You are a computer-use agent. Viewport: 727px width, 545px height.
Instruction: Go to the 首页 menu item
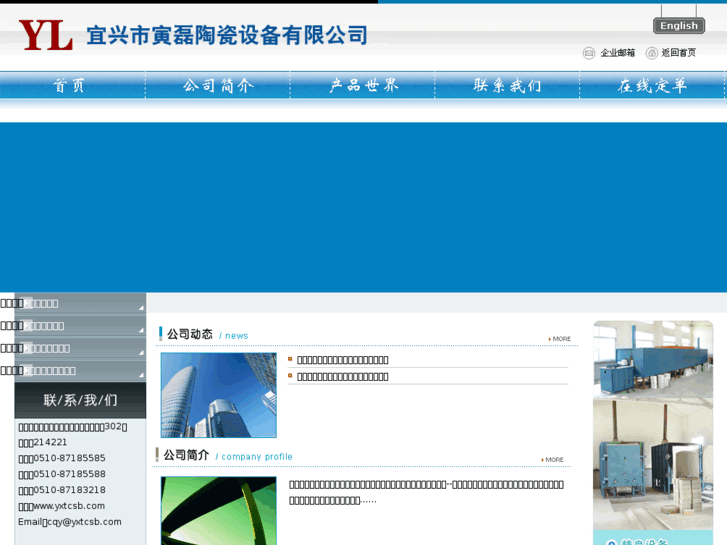click(x=69, y=85)
